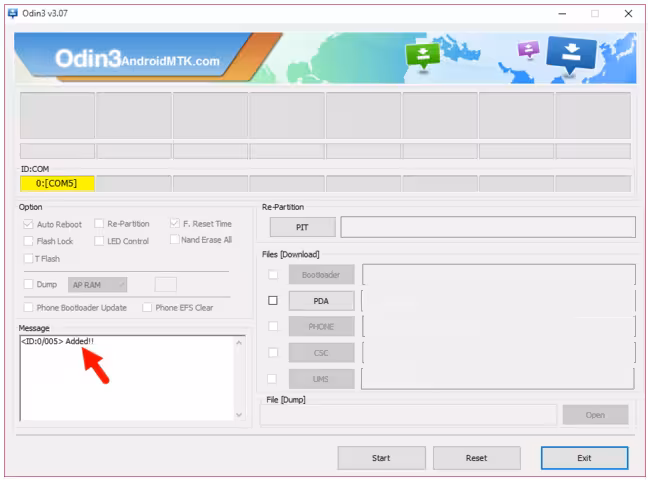Image resolution: width=648 pixels, height=480 pixels.
Task: Click the PIT button
Action: (303, 227)
